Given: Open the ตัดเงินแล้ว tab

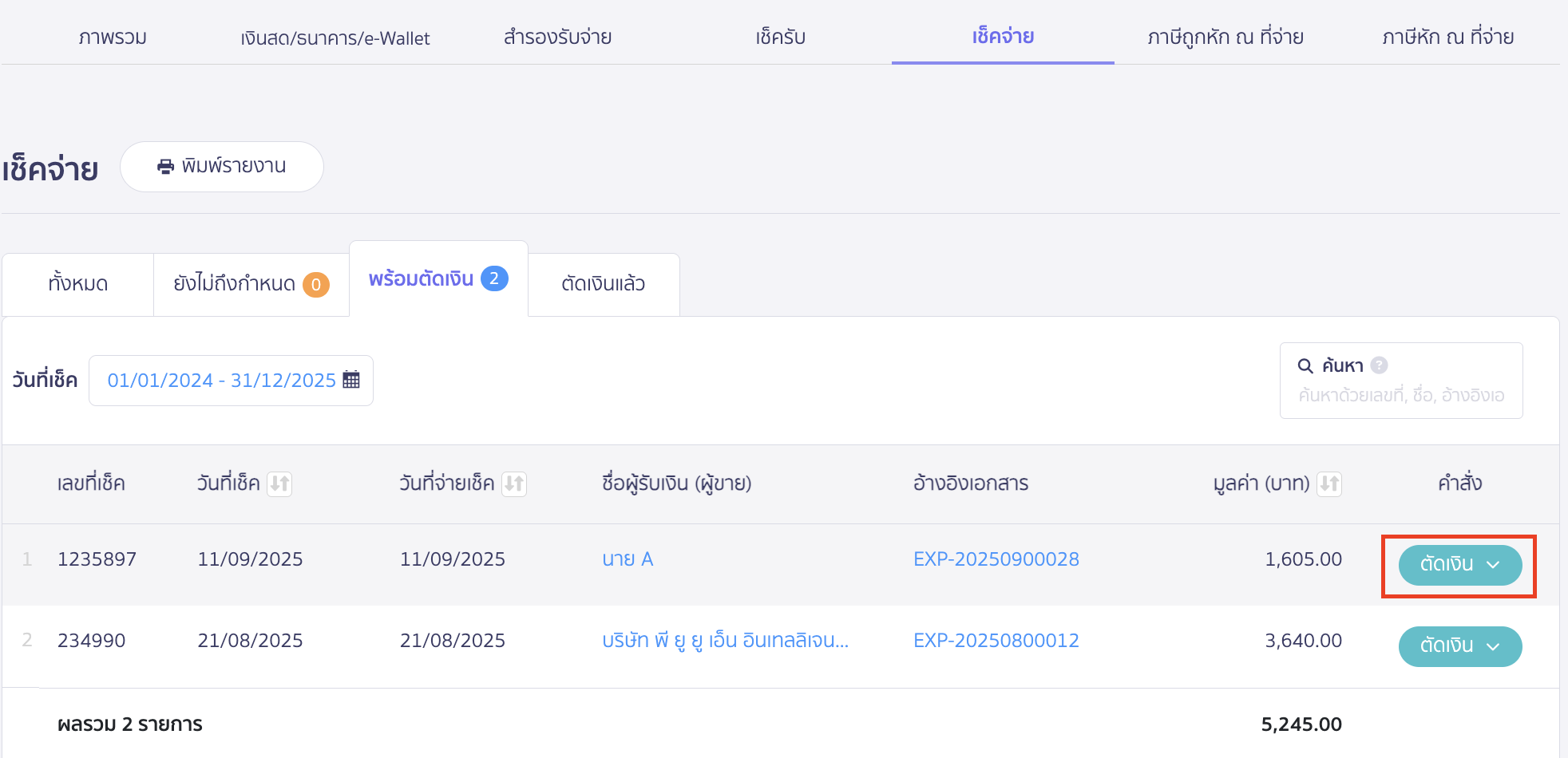Looking at the screenshot, I should 604,284.
